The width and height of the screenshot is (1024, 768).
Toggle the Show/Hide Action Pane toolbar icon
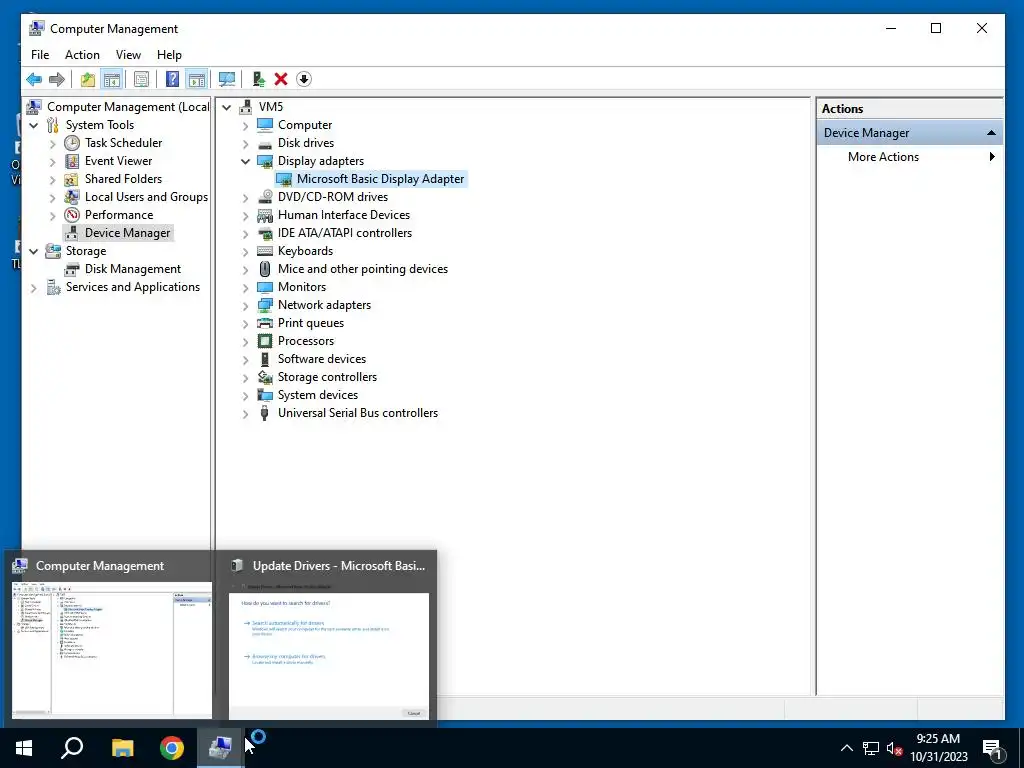[x=197, y=80]
